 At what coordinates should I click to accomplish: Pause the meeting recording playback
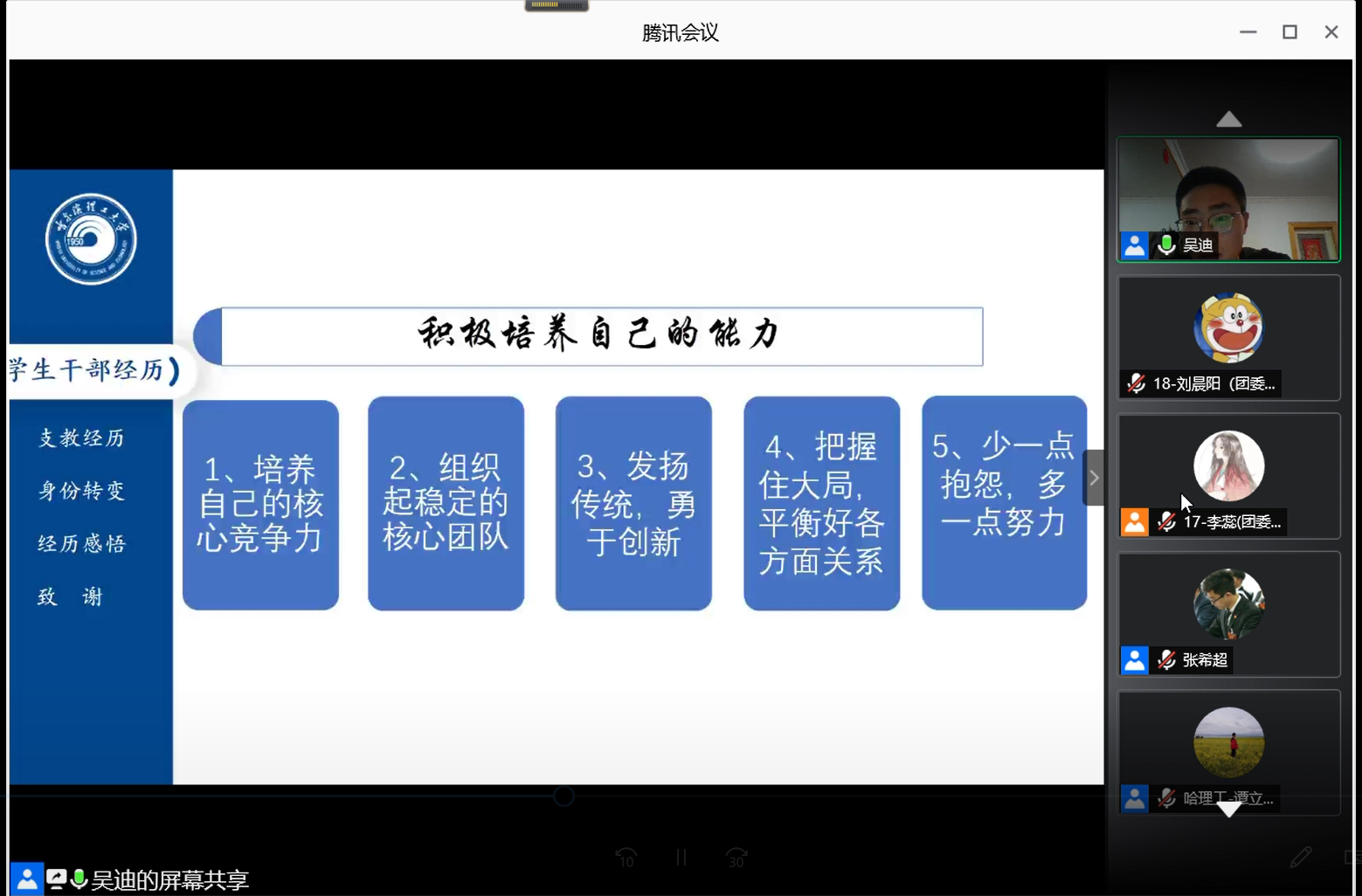(681, 858)
